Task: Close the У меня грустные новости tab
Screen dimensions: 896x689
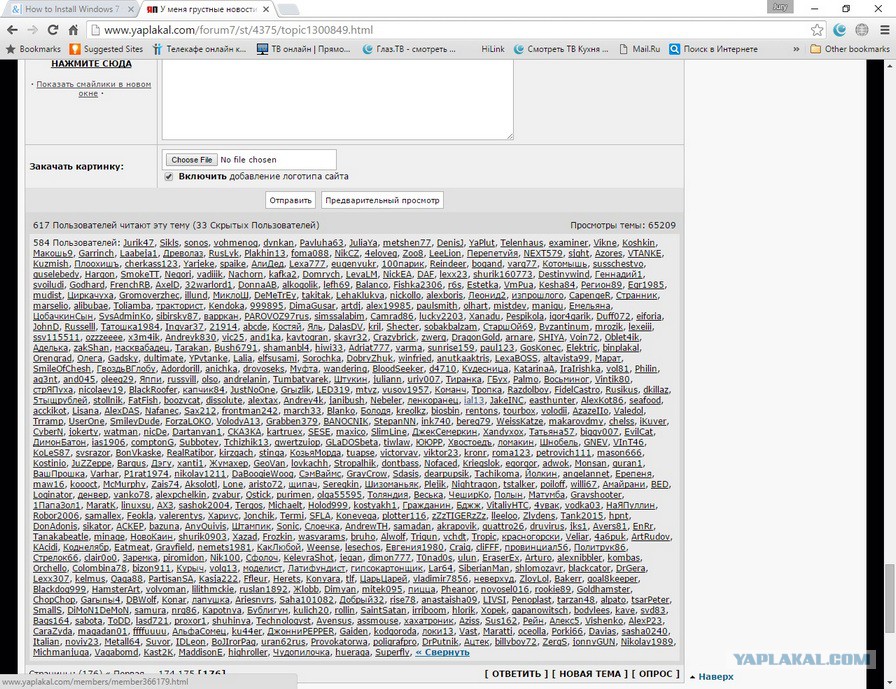Action: [266, 9]
